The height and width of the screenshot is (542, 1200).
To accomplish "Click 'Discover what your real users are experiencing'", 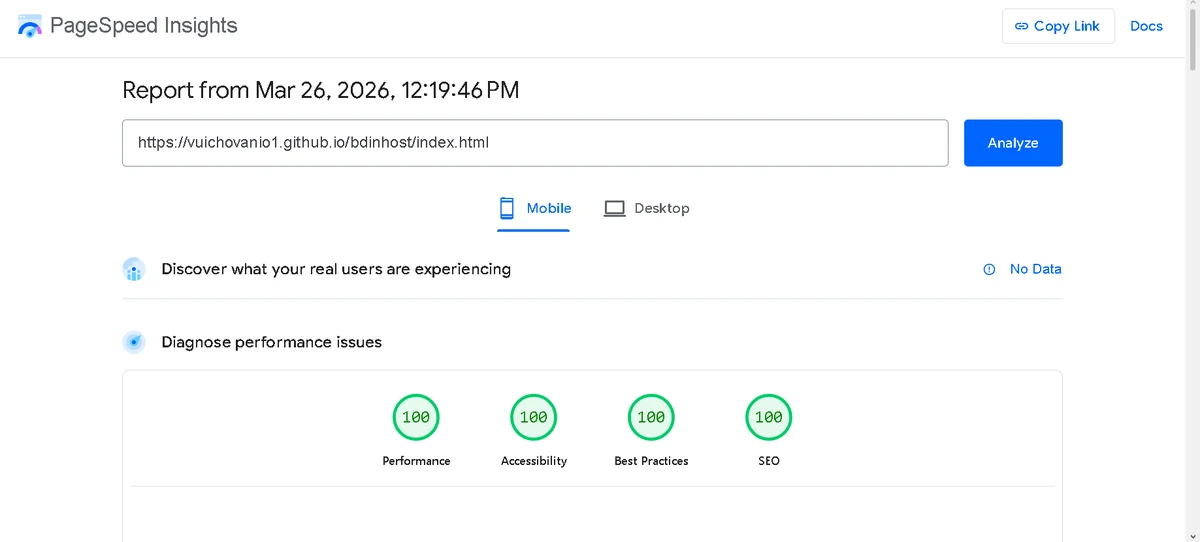I will click(336, 269).
